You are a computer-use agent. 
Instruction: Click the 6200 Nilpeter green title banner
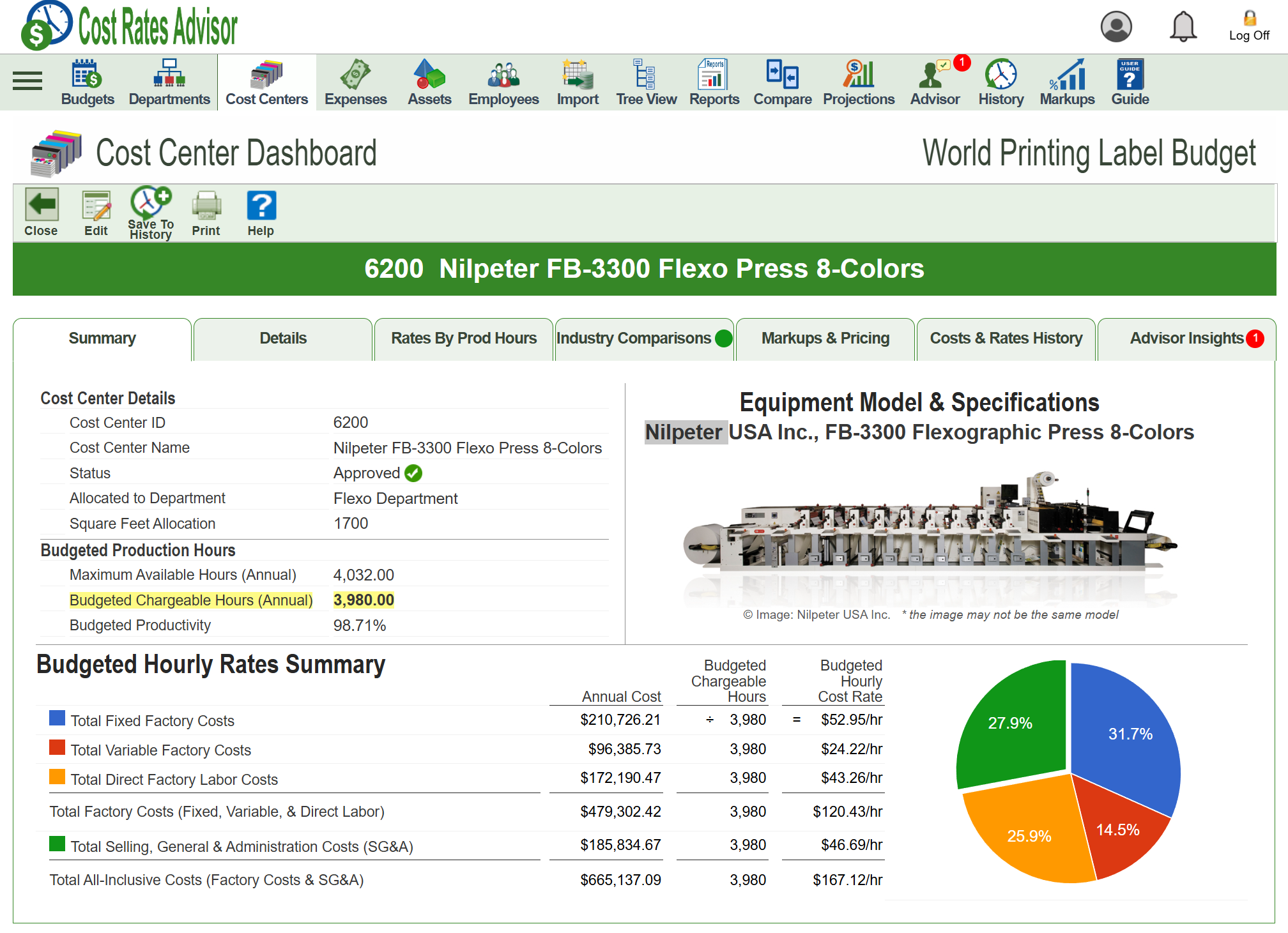coord(644,269)
